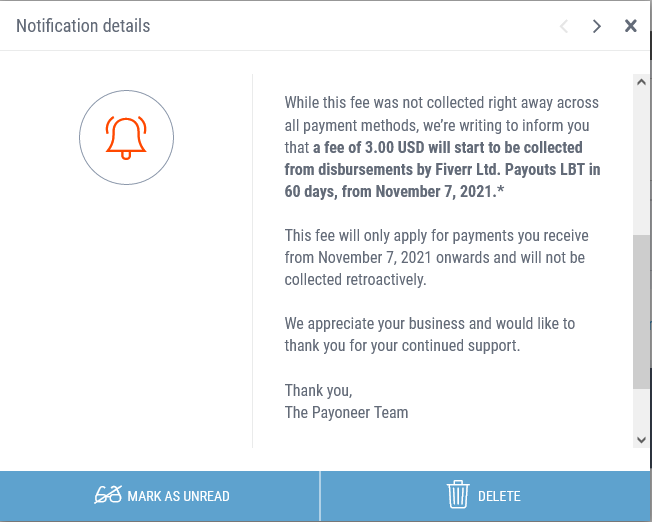Go to next notification with right chevron
Image resolution: width=652 pixels, height=522 pixels.
tap(597, 26)
